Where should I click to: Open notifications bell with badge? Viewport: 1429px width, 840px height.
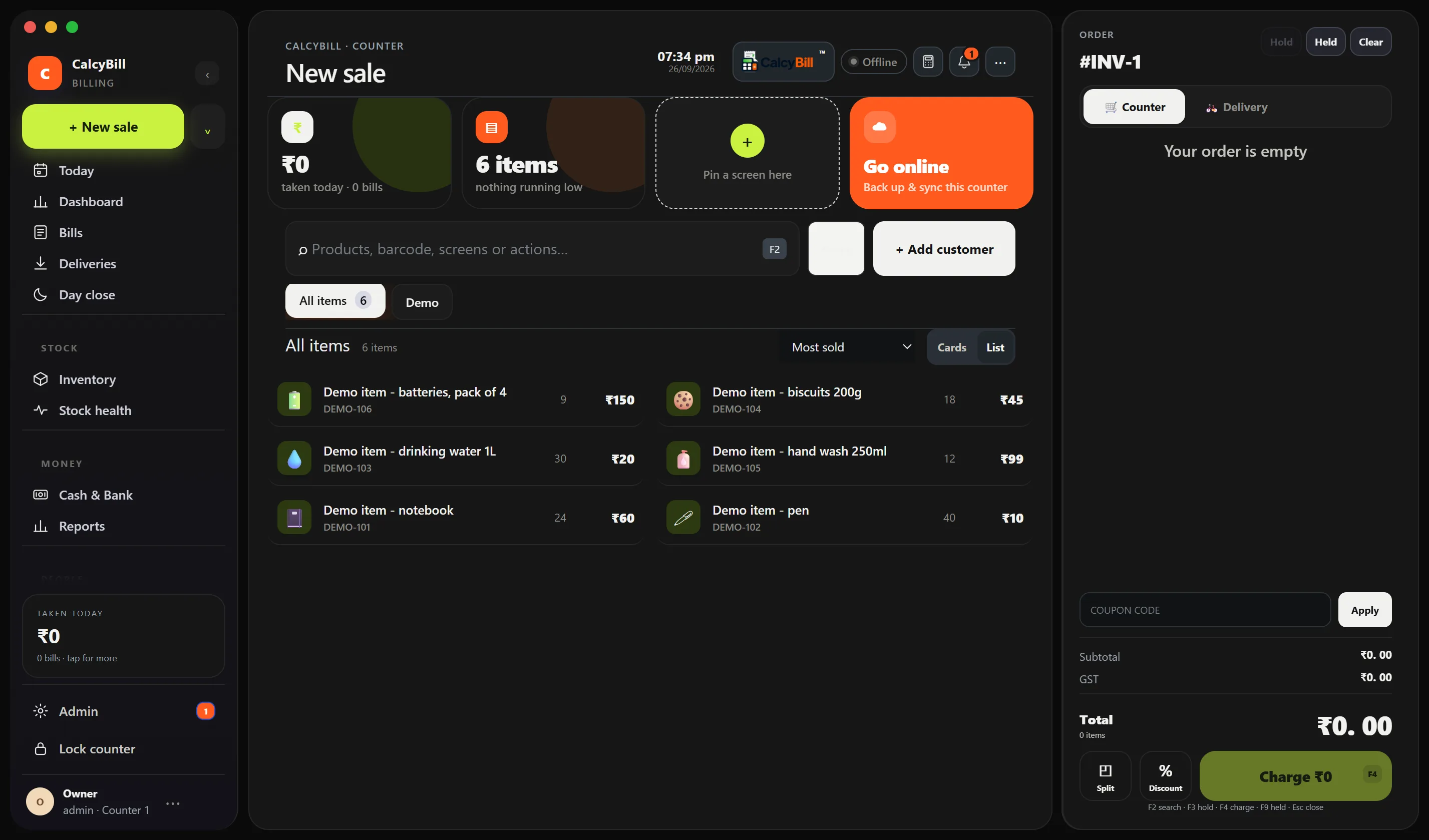[964, 62]
